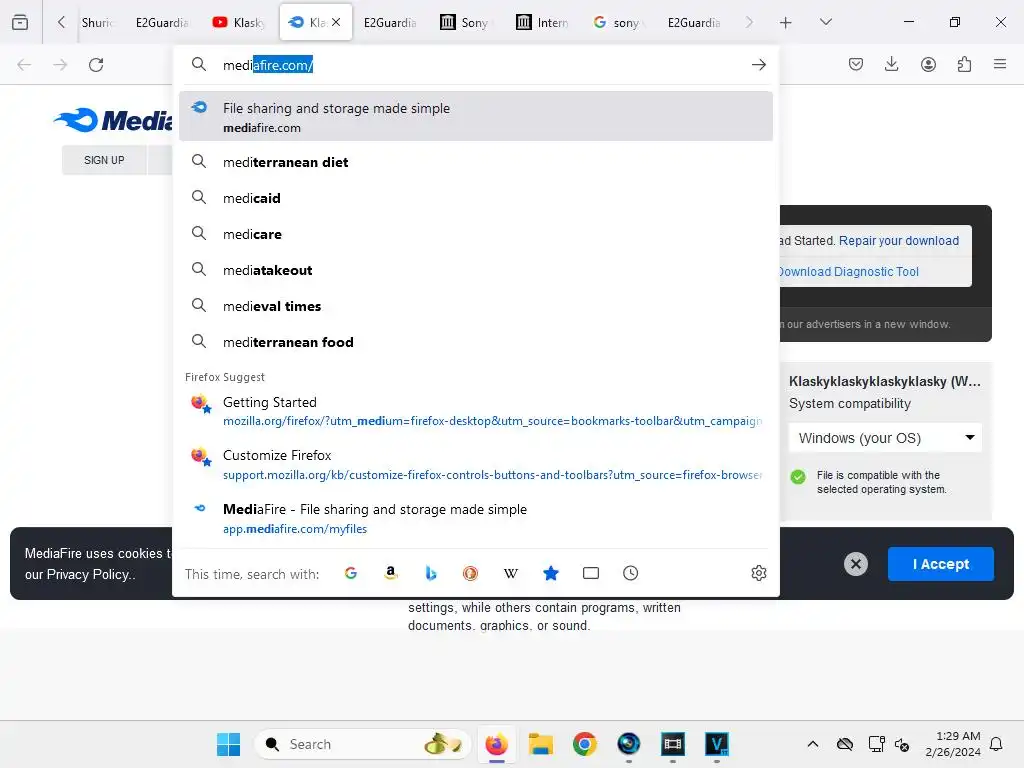Open Firefox View icon
The image size is (1024, 768).
[20, 22]
